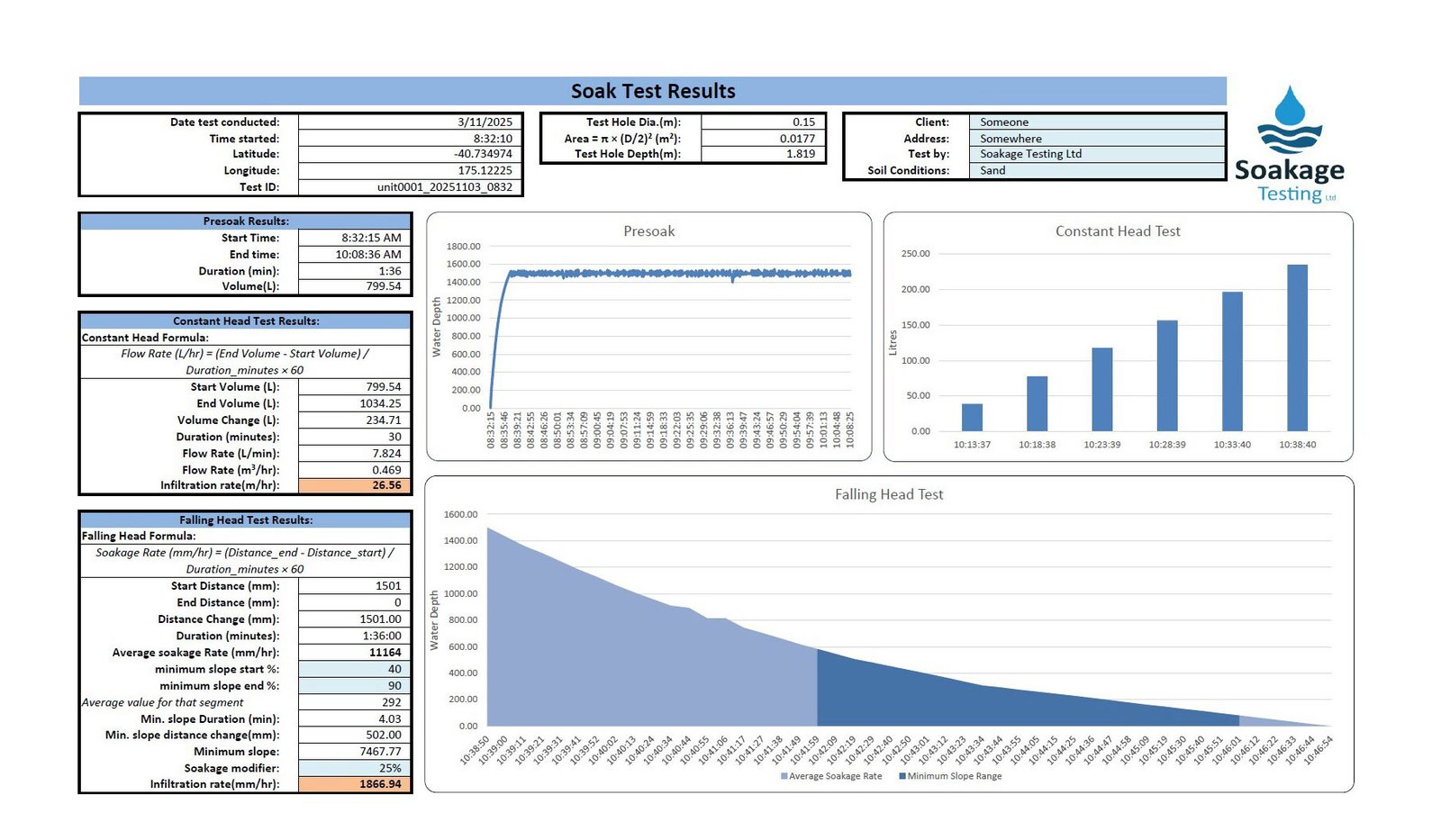Click the Test Hole Dia. value 0.15

coord(762,122)
